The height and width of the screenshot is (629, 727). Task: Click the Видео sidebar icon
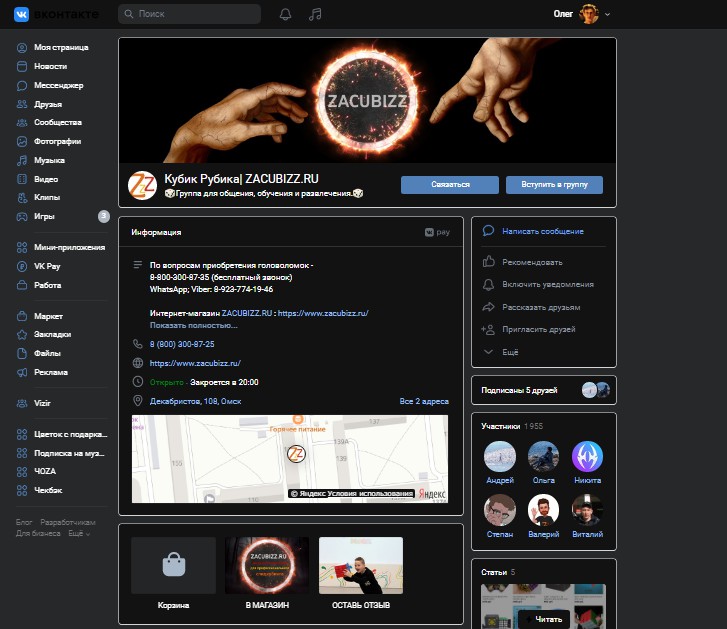point(22,179)
